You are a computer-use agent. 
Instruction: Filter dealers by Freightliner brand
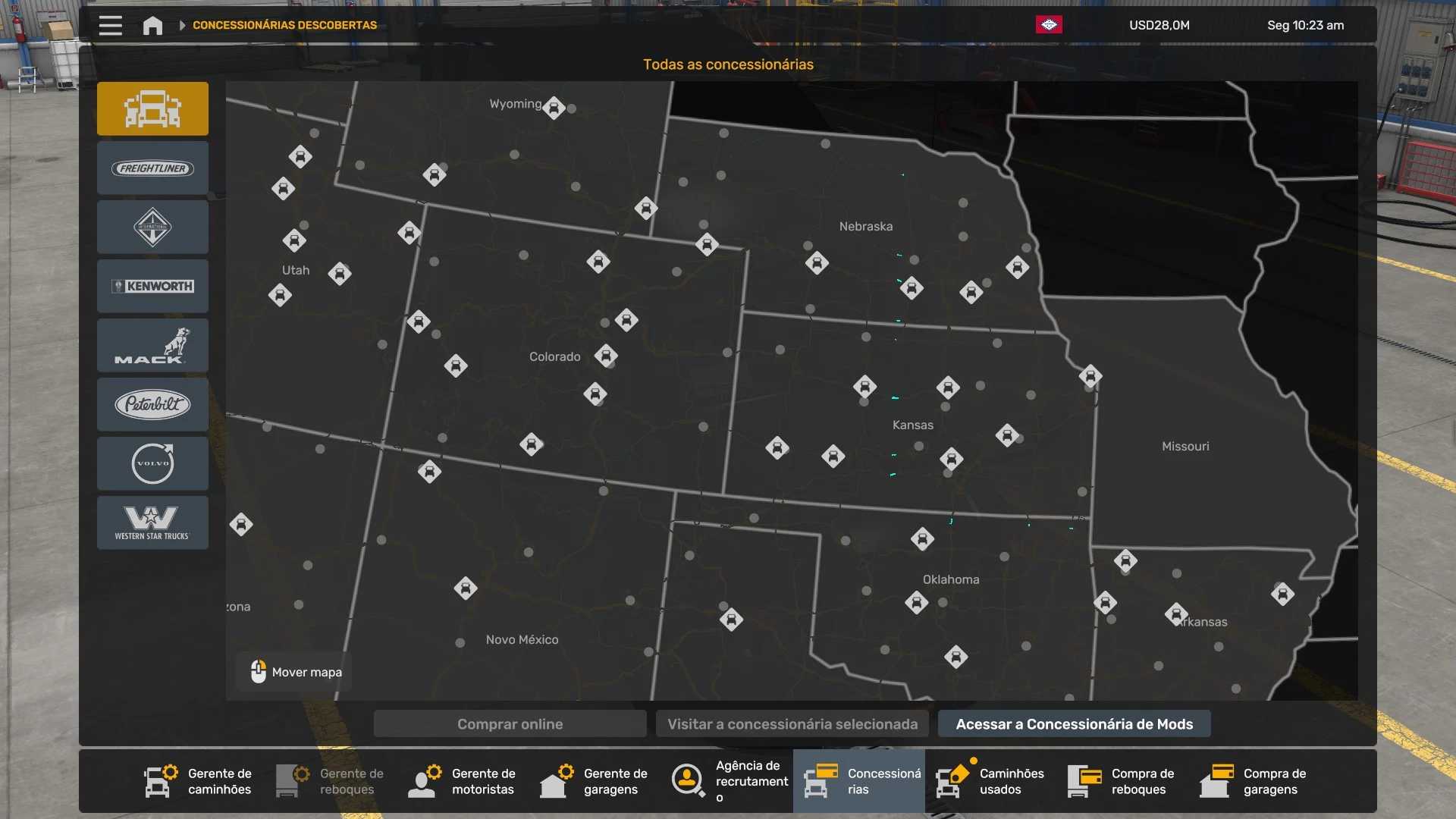click(x=152, y=168)
